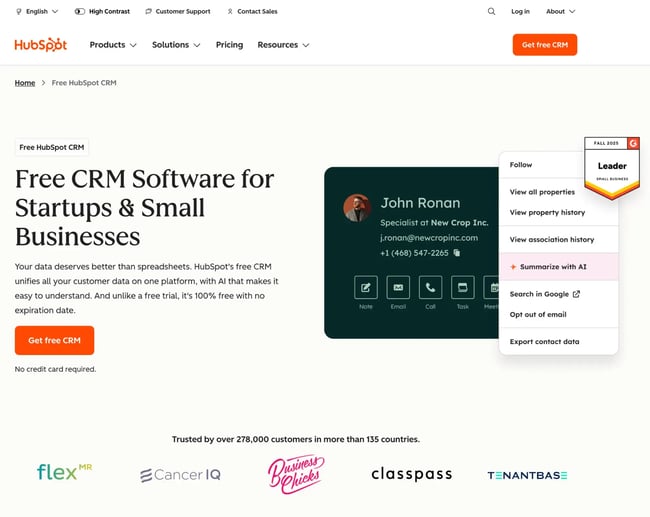Click the HubSpot logo
The width and height of the screenshot is (650, 517).
click(x=41, y=45)
